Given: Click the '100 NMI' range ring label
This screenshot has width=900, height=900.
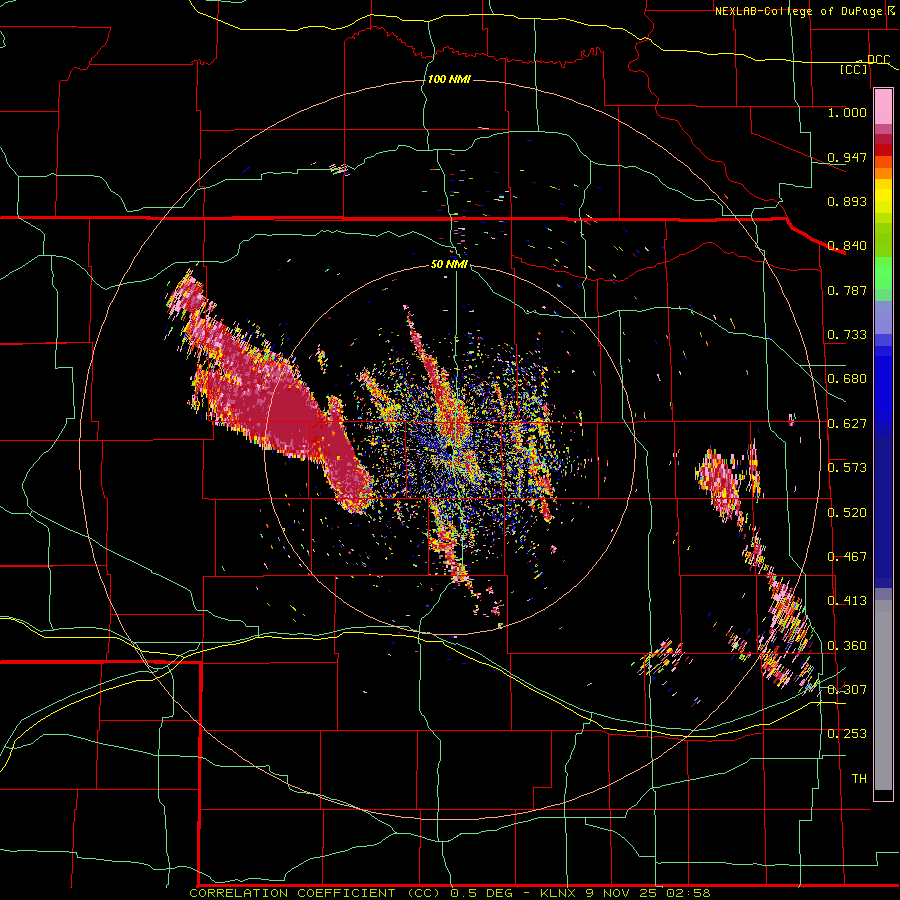Looking at the screenshot, I should [x=449, y=79].
